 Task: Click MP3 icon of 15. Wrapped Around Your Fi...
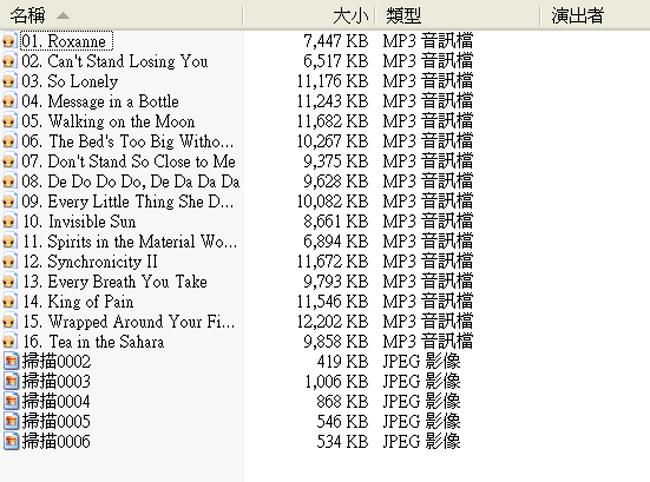coord(10,322)
